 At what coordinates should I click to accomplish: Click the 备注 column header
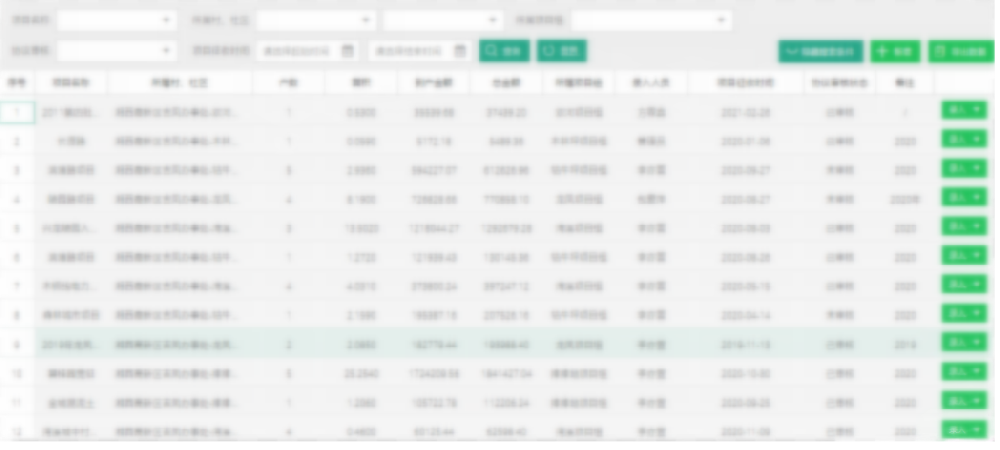pos(905,83)
